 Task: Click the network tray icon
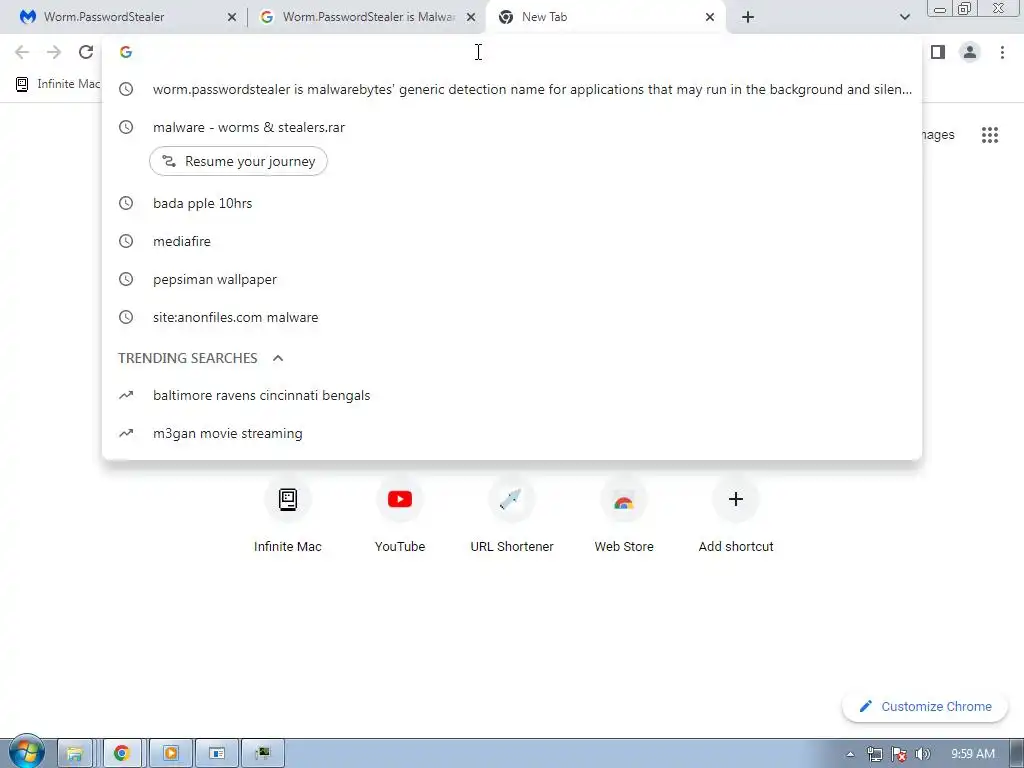[874, 754]
